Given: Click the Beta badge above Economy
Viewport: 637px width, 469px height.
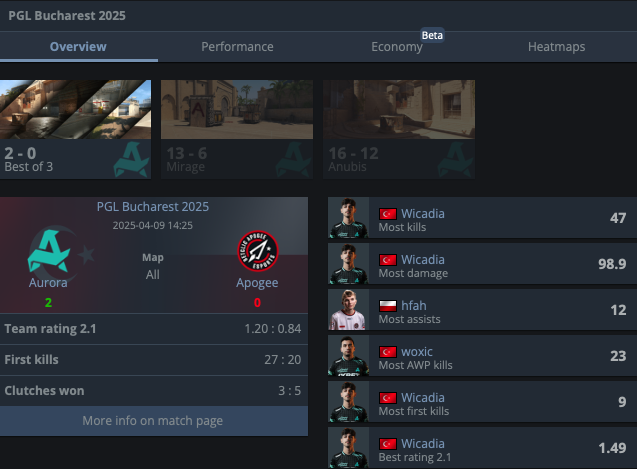Looking at the screenshot, I should [x=432, y=35].
